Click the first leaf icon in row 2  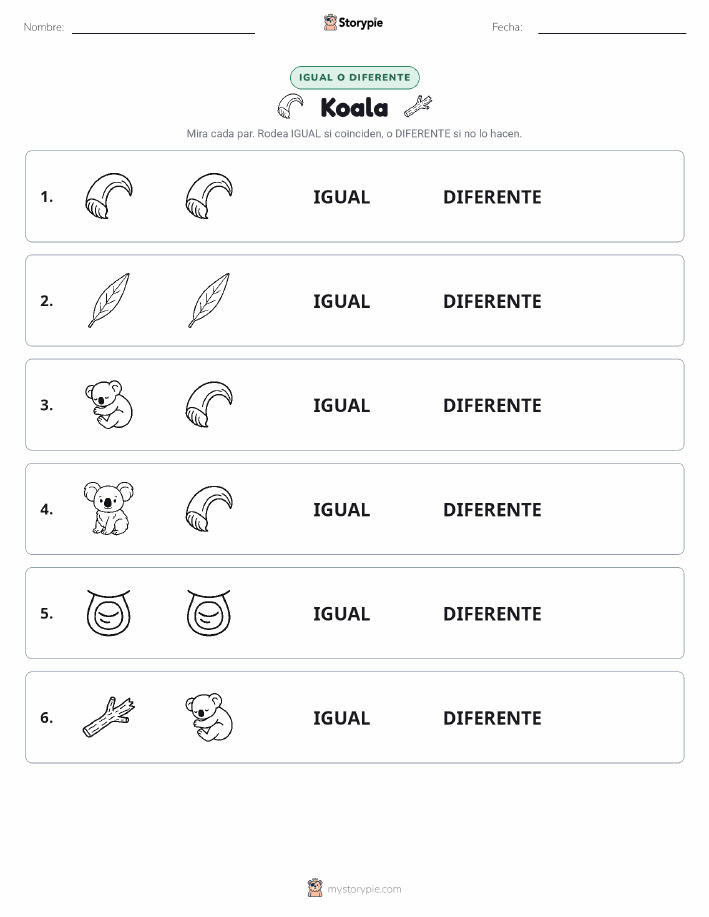(x=109, y=301)
